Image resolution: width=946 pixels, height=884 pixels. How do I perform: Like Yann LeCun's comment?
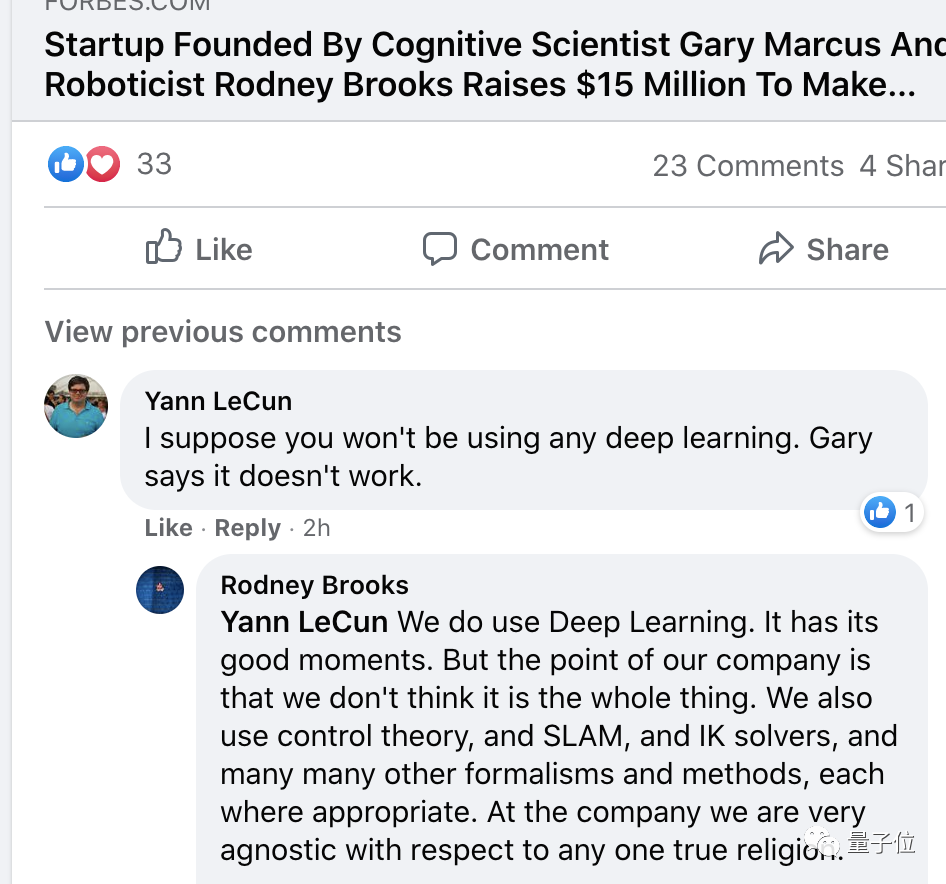click(168, 528)
